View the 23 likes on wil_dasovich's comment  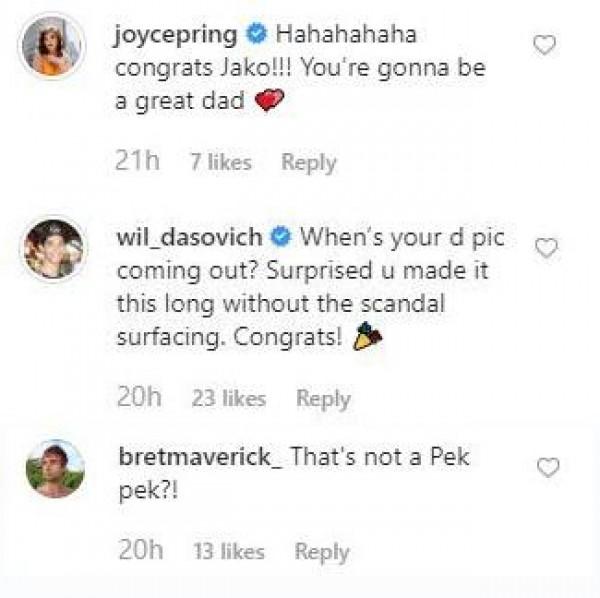pyautogui.click(x=228, y=398)
